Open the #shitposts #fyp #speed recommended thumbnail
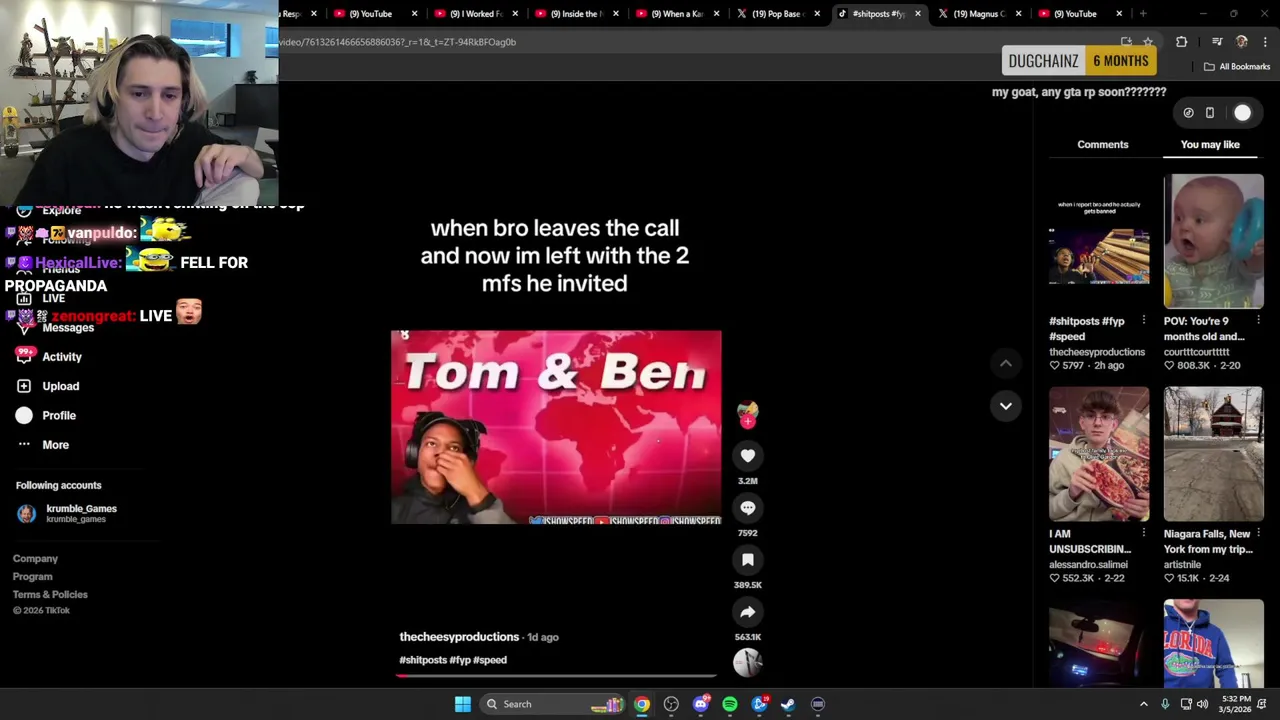Screen dimensions: 1280x720 click(x=1099, y=241)
